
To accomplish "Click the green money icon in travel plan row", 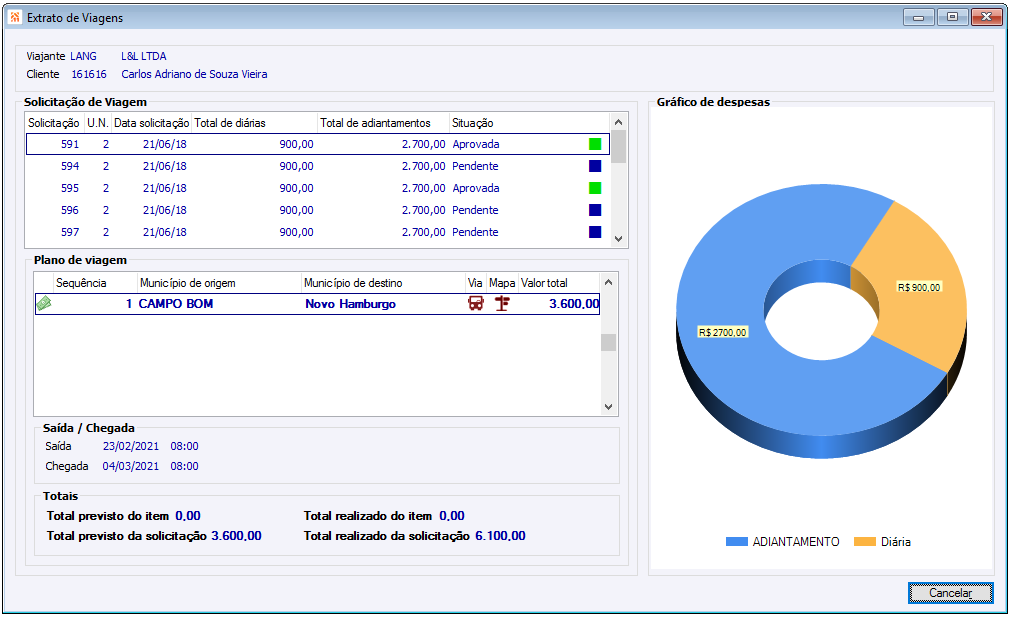I will coord(44,304).
